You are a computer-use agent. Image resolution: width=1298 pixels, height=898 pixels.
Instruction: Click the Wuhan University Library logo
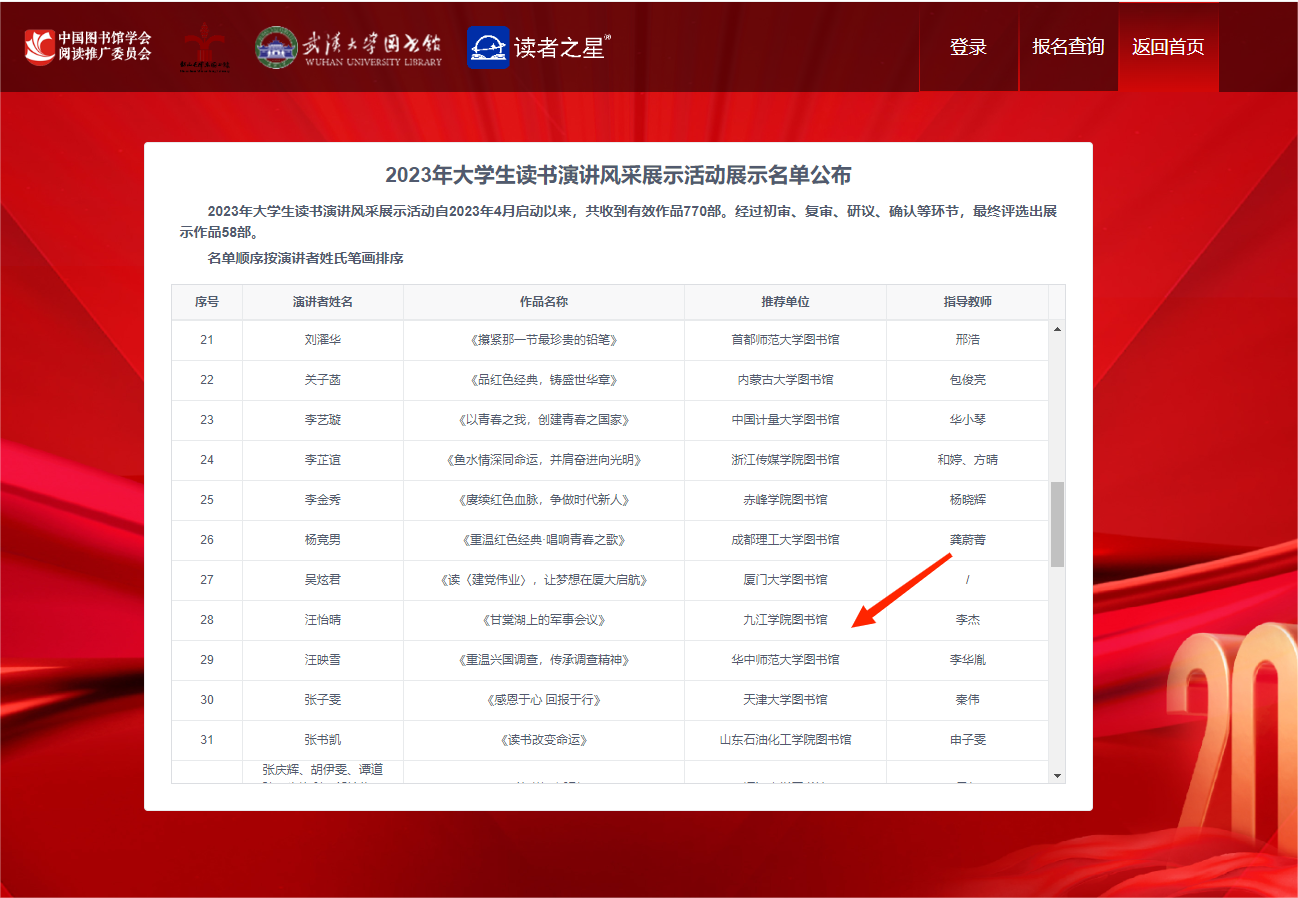click(x=348, y=47)
